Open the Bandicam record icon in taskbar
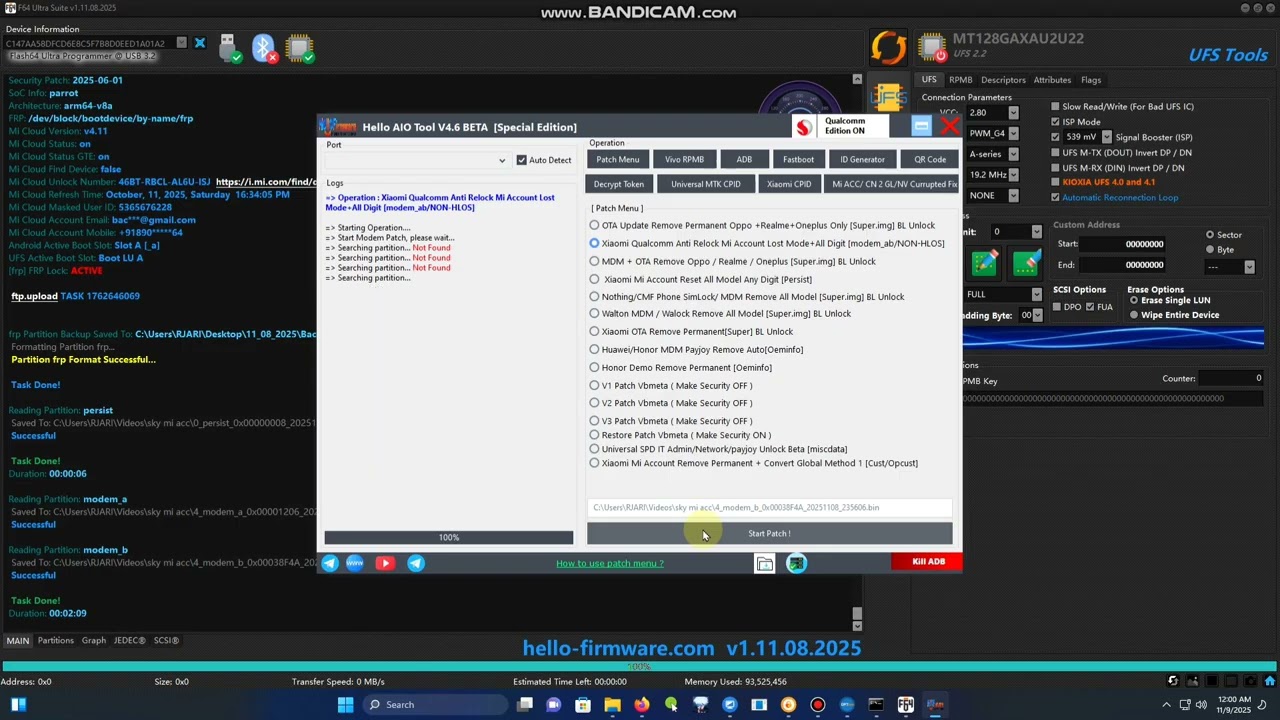Image resolution: width=1280 pixels, height=720 pixels. click(x=818, y=705)
